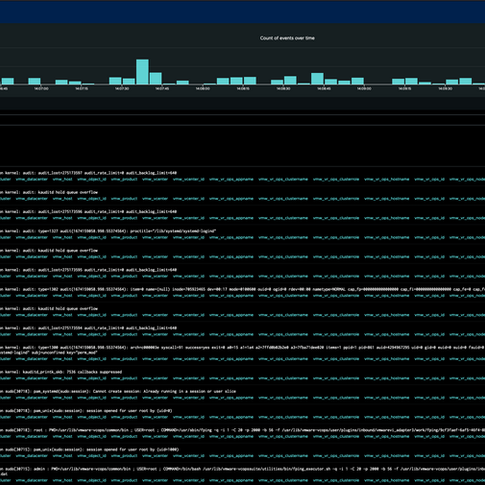Click the 14:09:00 time axis label
This screenshot has width=485, height=485.
tap(364, 89)
